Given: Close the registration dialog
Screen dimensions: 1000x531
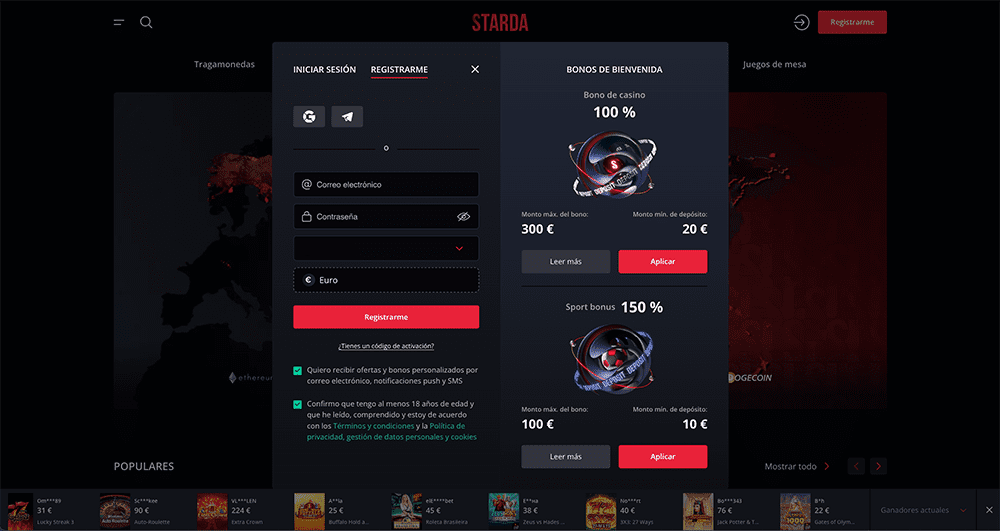Looking at the screenshot, I should (x=475, y=69).
